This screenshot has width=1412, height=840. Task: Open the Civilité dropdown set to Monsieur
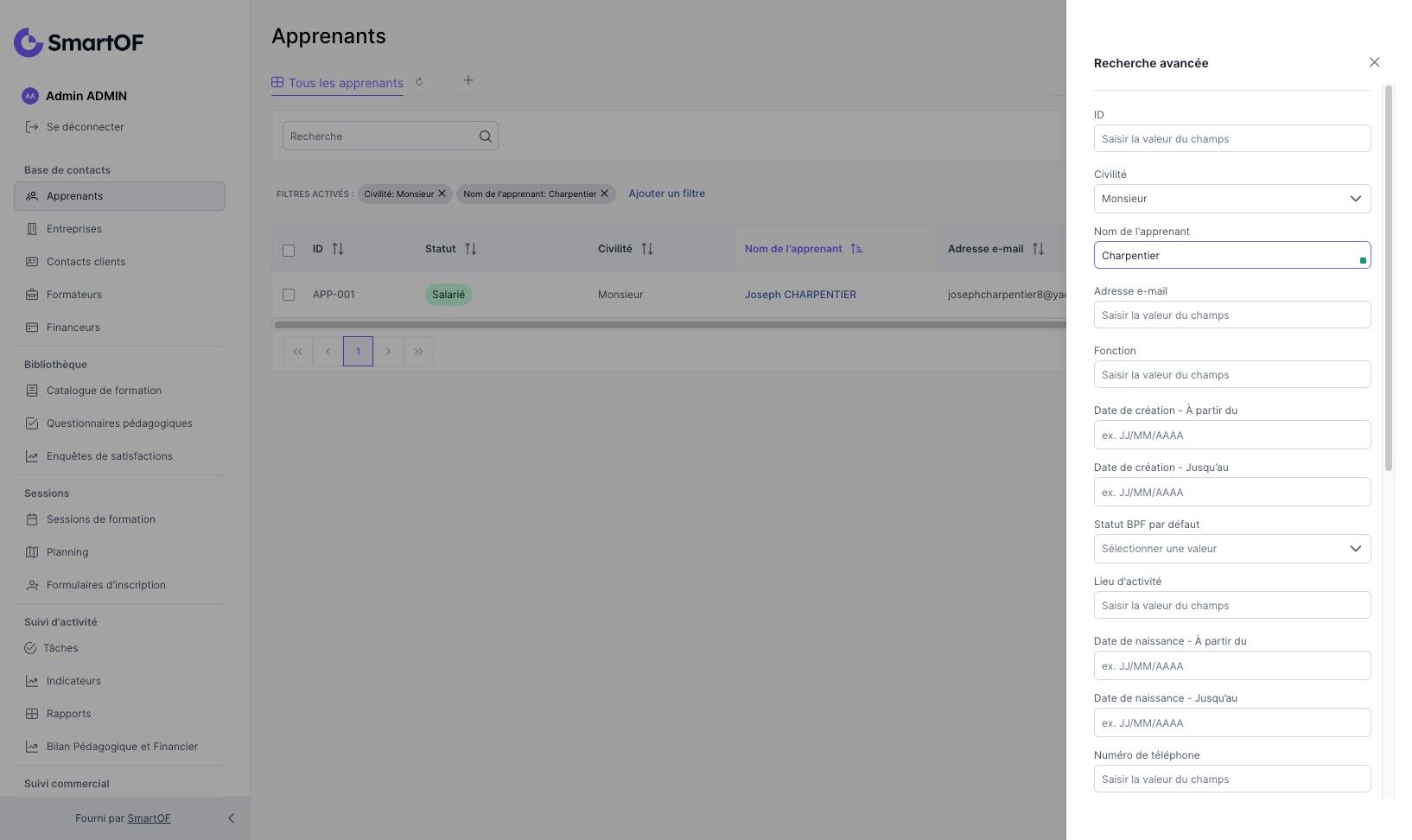pos(1232,199)
